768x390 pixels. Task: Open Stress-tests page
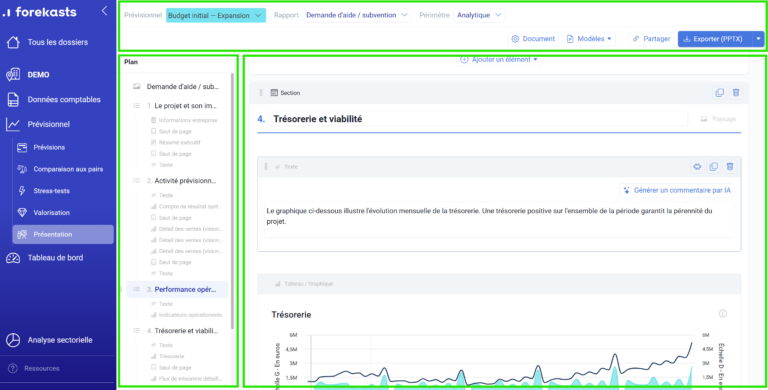coord(44,191)
